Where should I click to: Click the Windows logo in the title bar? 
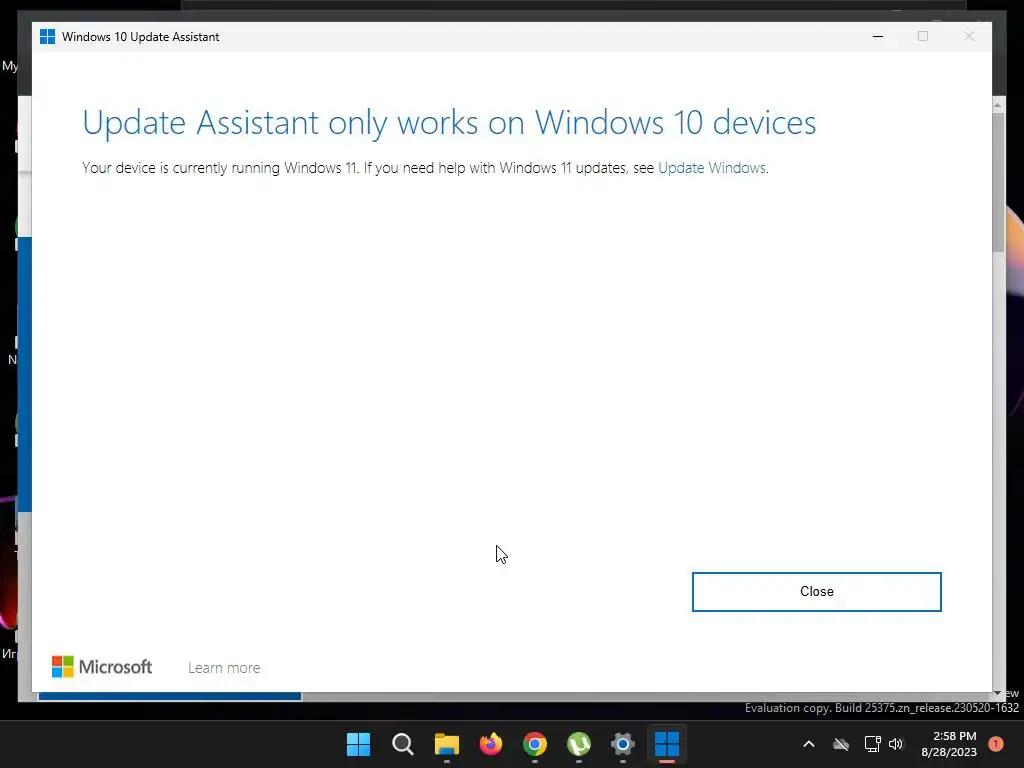tap(48, 37)
